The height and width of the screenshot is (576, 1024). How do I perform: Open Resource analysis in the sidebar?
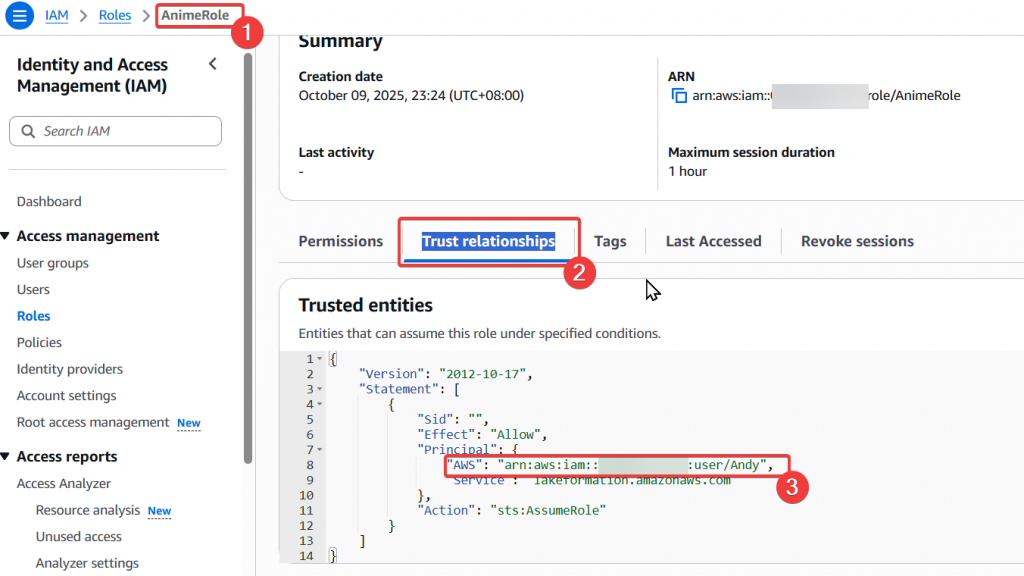[88, 510]
